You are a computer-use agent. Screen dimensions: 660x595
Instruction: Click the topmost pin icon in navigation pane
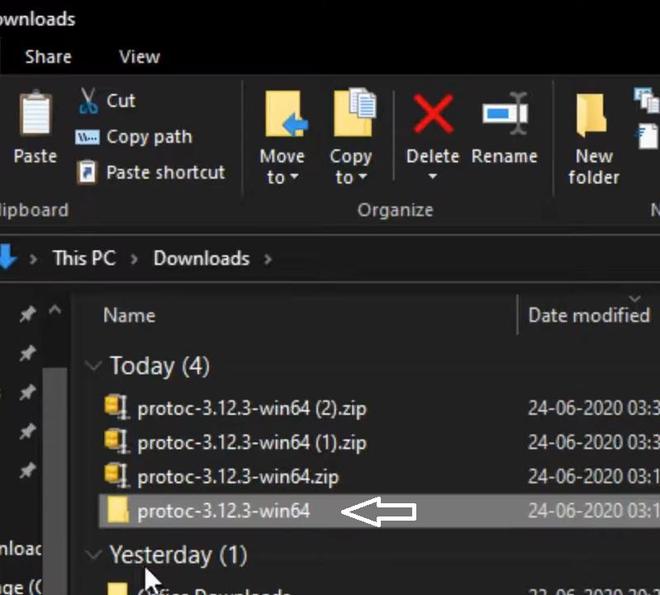(27, 314)
